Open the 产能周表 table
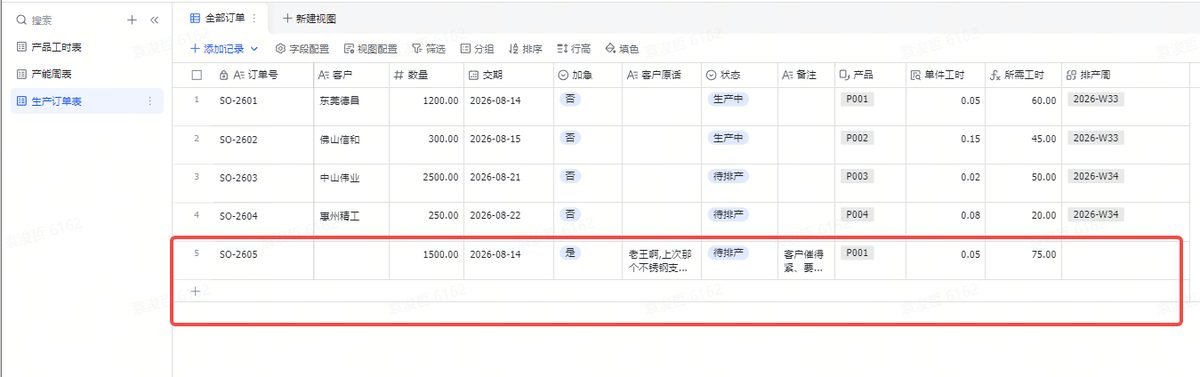Viewport: 1200px width, 377px height. click(x=52, y=74)
